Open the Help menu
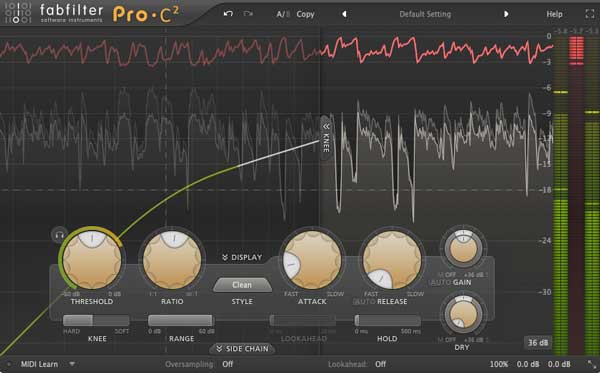Viewport: 600px width, 373px height. pos(554,14)
